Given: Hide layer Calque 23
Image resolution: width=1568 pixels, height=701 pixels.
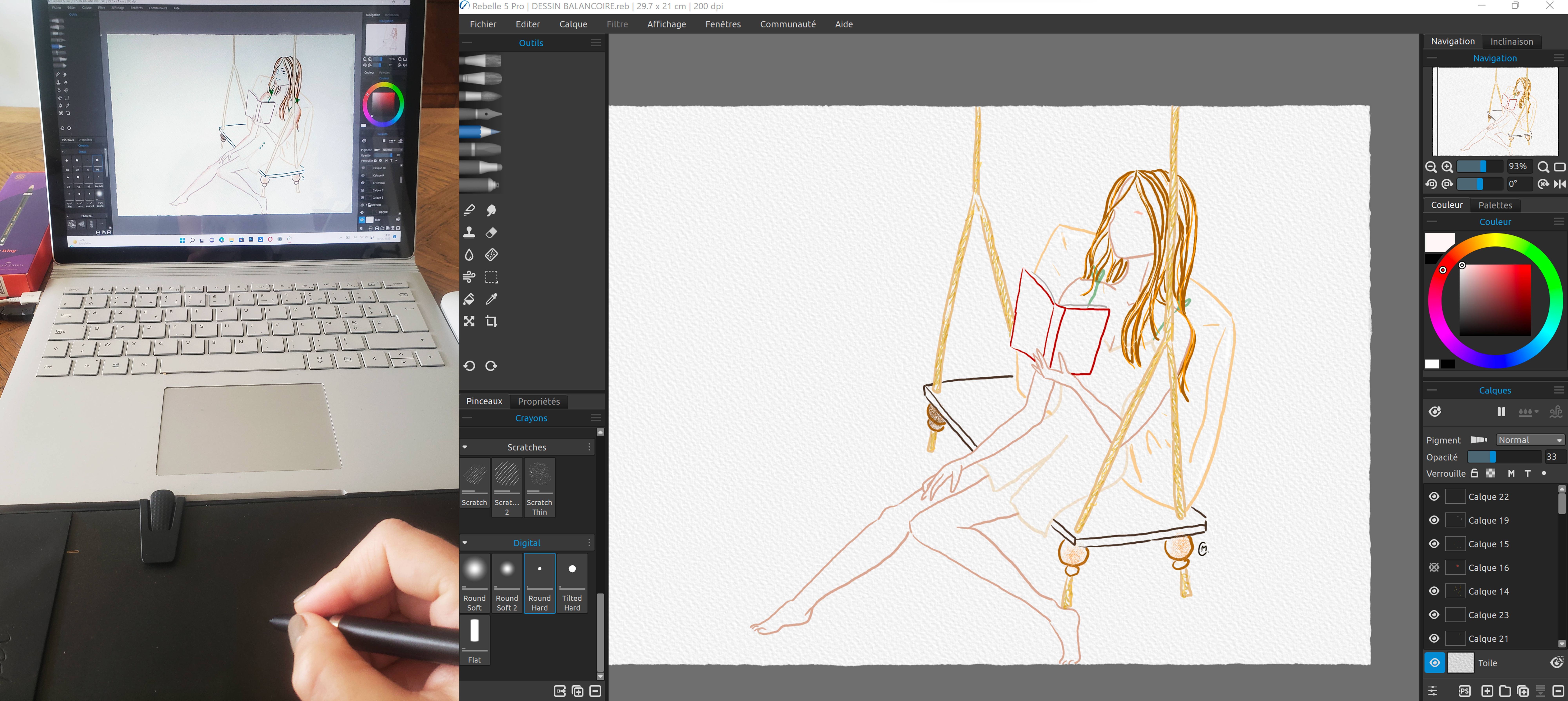Looking at the screenshot, I should (1434, 615).
